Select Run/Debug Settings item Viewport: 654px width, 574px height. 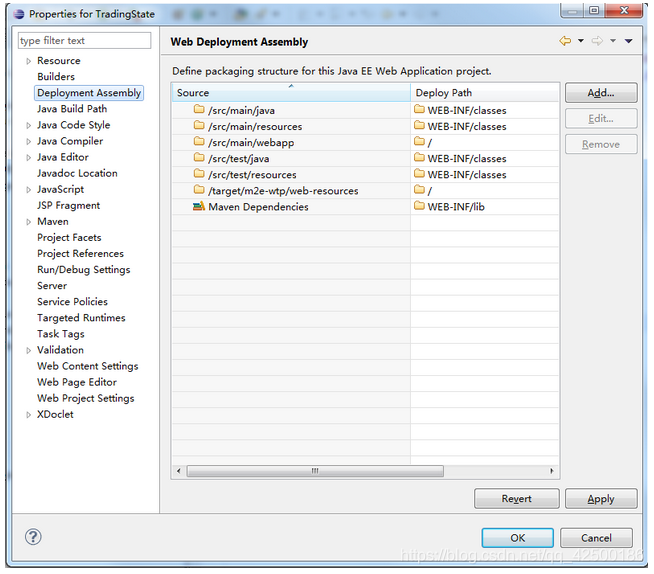click(x=83, y=270)
